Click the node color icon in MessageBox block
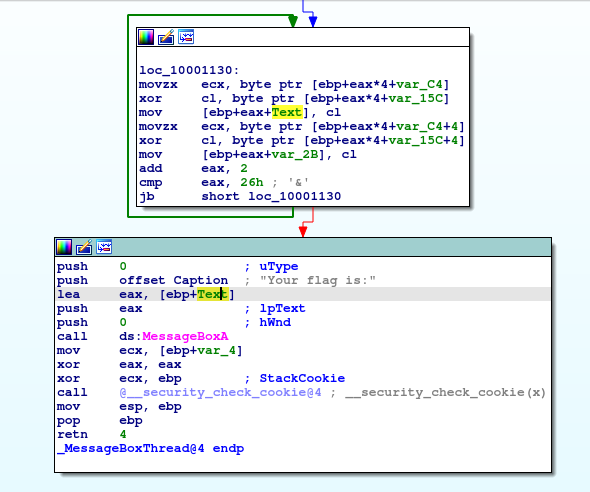 (64, 247)
